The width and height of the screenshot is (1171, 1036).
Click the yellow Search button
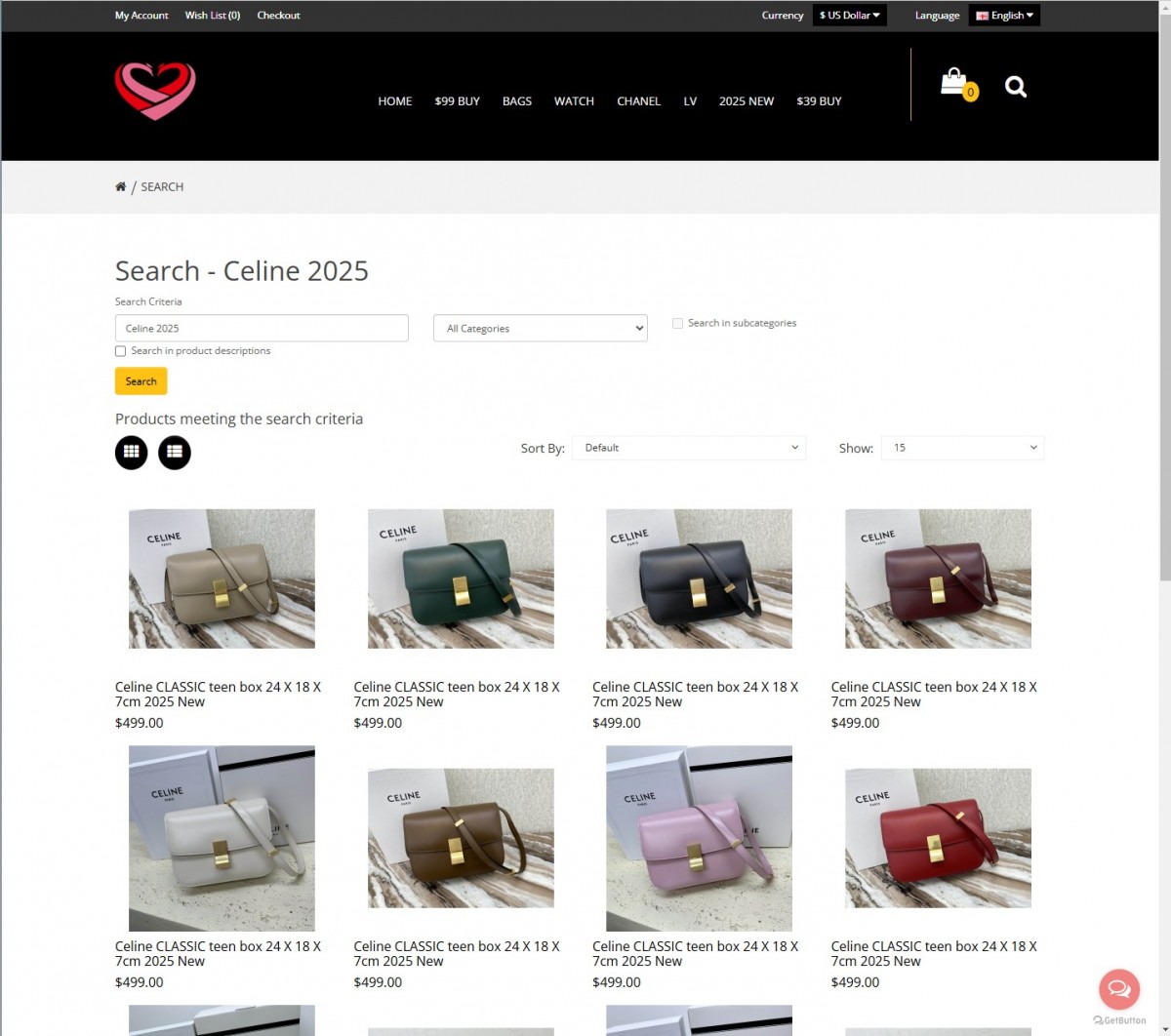pos(141,381)
